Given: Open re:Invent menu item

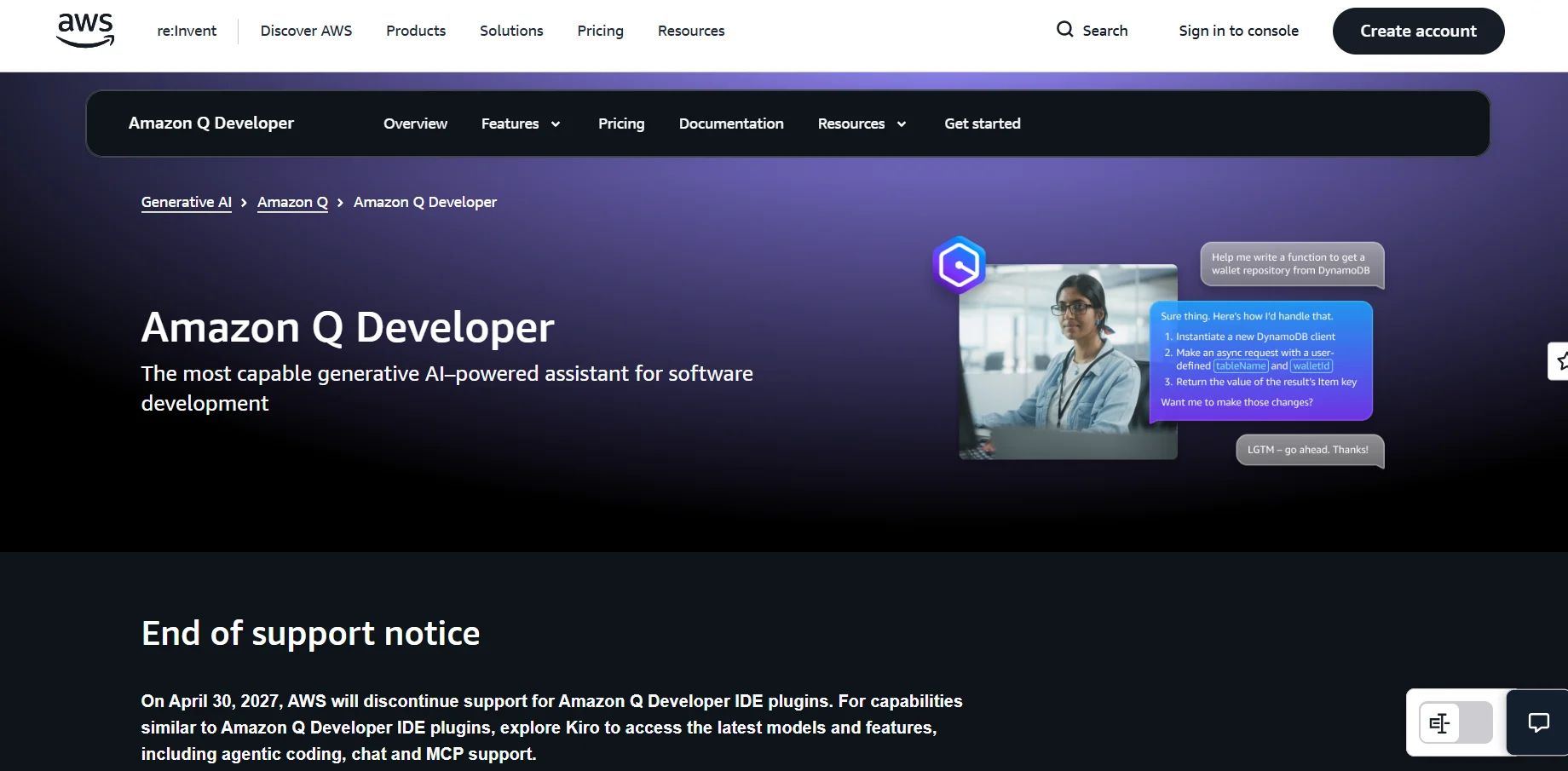Looking at the screenshot, I should pyautogui.click(x=187, y=31).
